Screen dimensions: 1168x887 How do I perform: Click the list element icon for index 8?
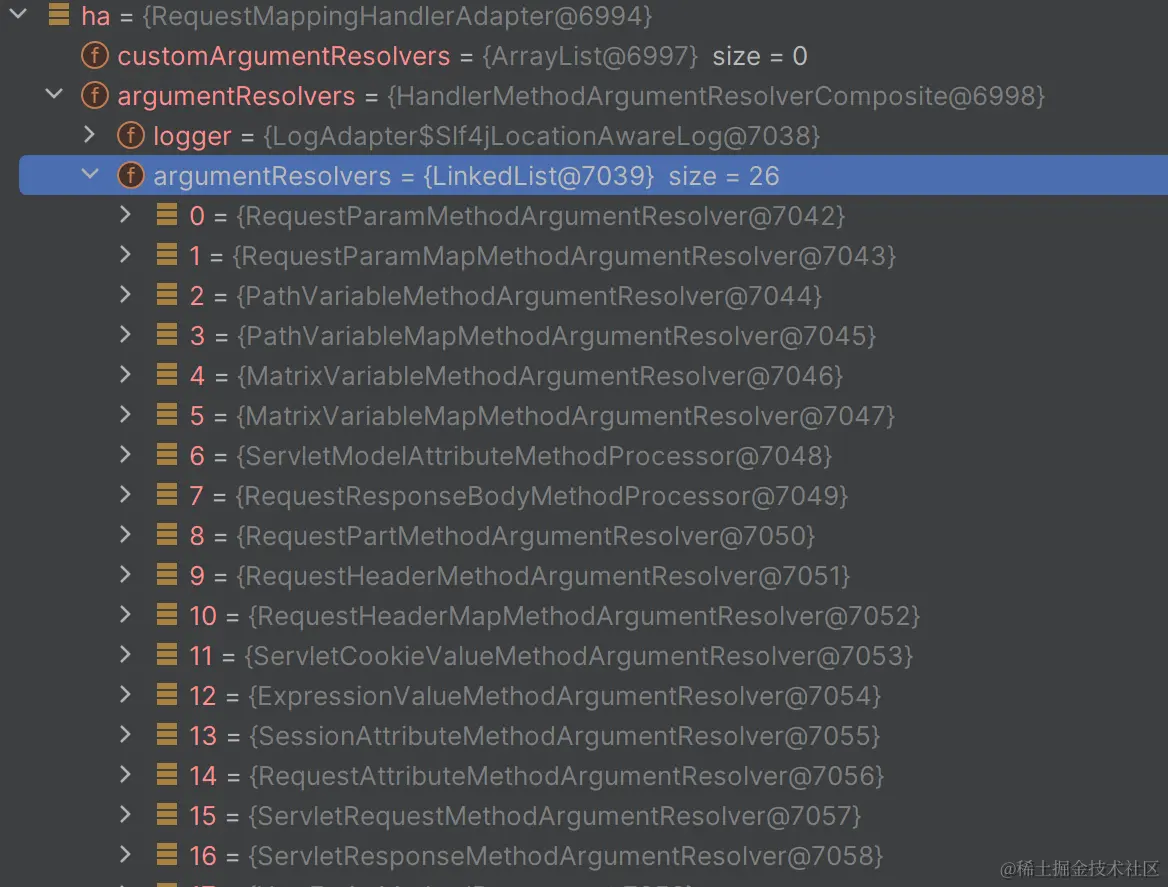167,535
